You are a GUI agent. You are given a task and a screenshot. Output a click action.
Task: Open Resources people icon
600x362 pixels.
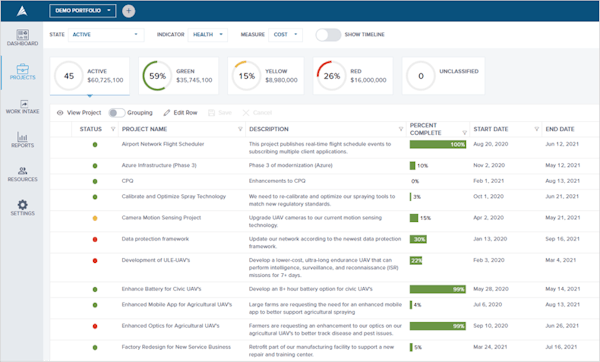tap(22, 171)
